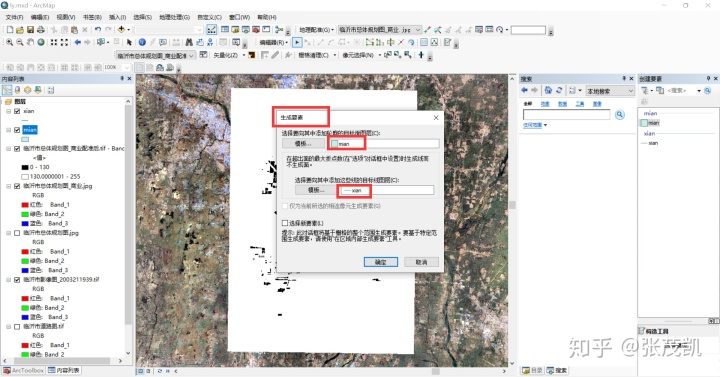Click 模板 button next to xian
720x377 pixels.
[x=316, y=190]
